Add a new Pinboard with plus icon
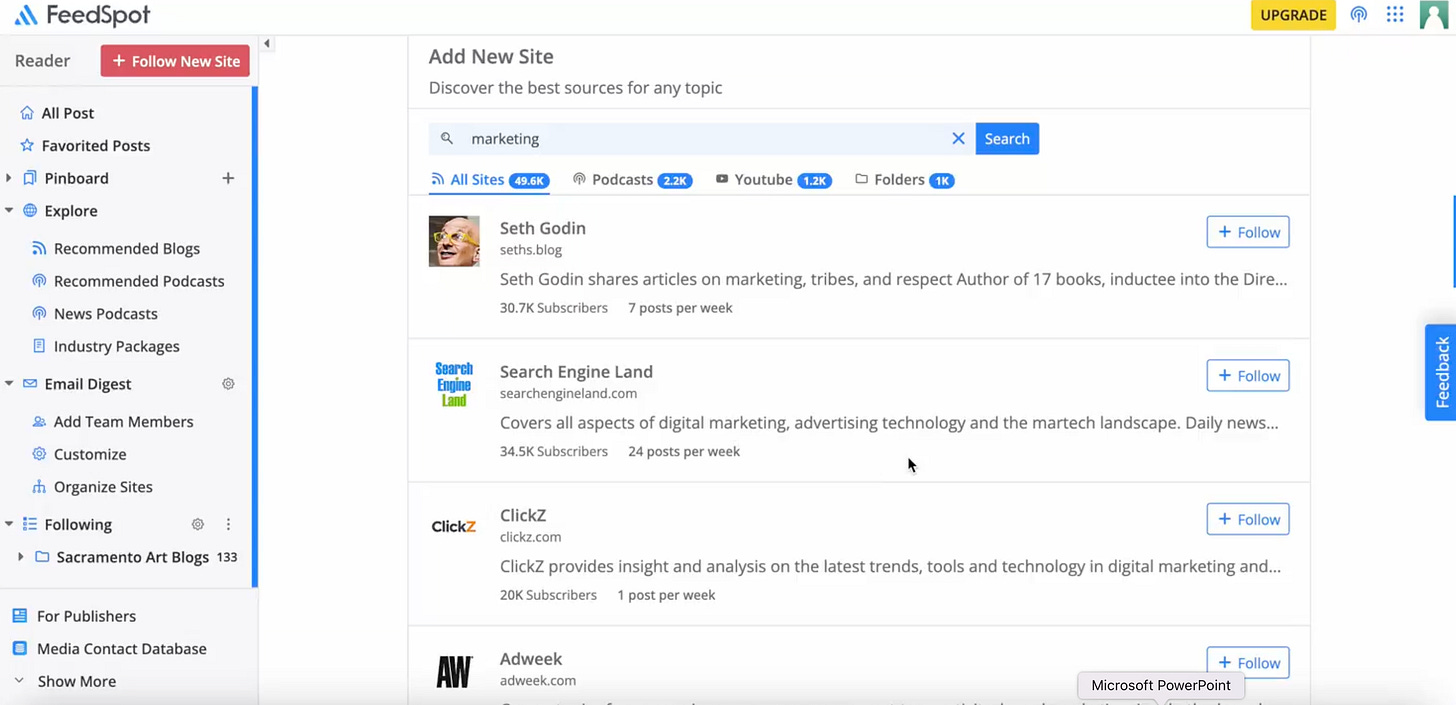 tap(228, 178)
